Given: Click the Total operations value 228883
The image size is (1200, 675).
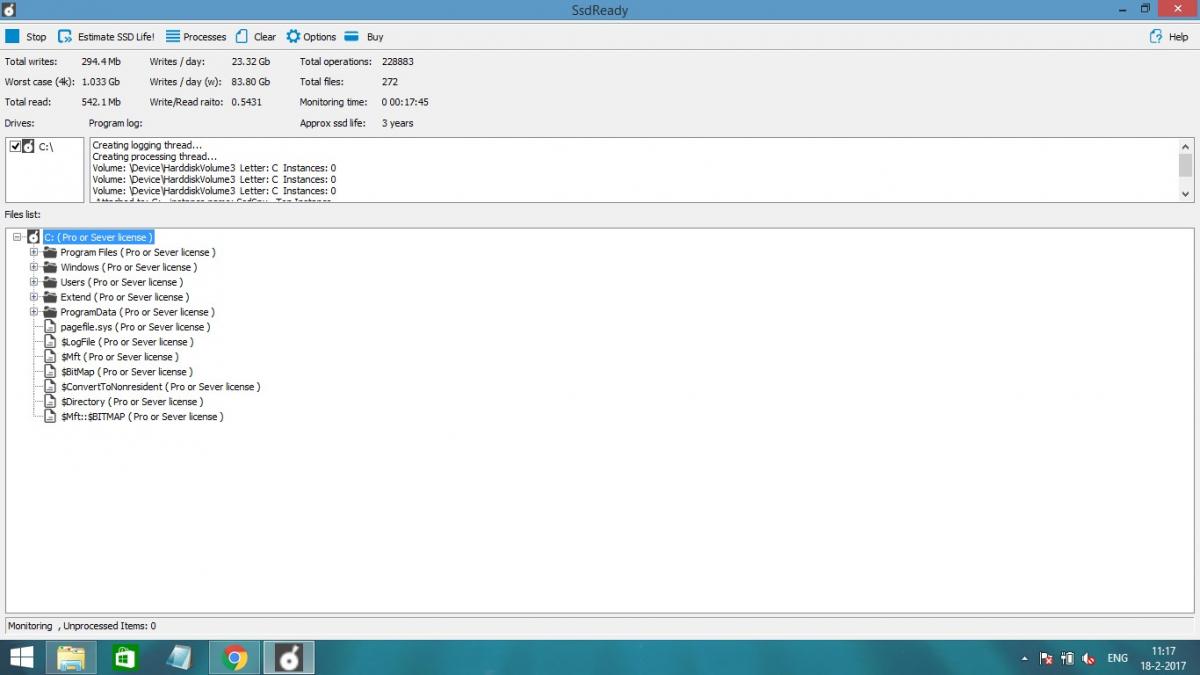Looking at the screenshot, I should 398,62.
